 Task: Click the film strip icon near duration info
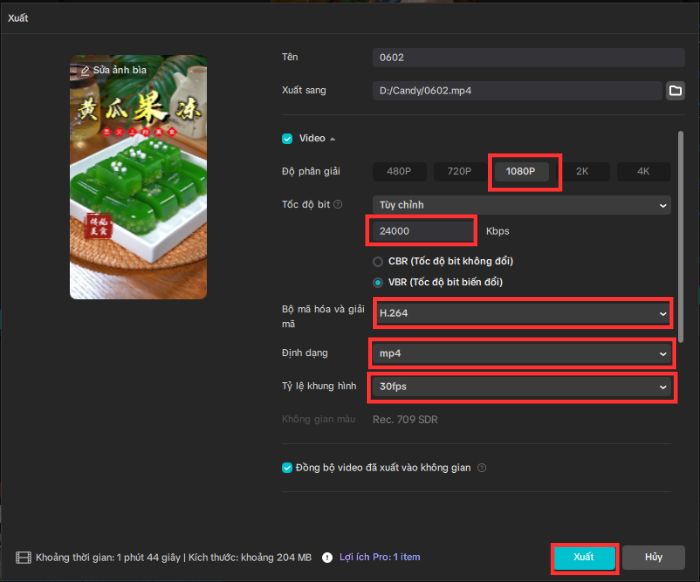(x=23, y=557)
